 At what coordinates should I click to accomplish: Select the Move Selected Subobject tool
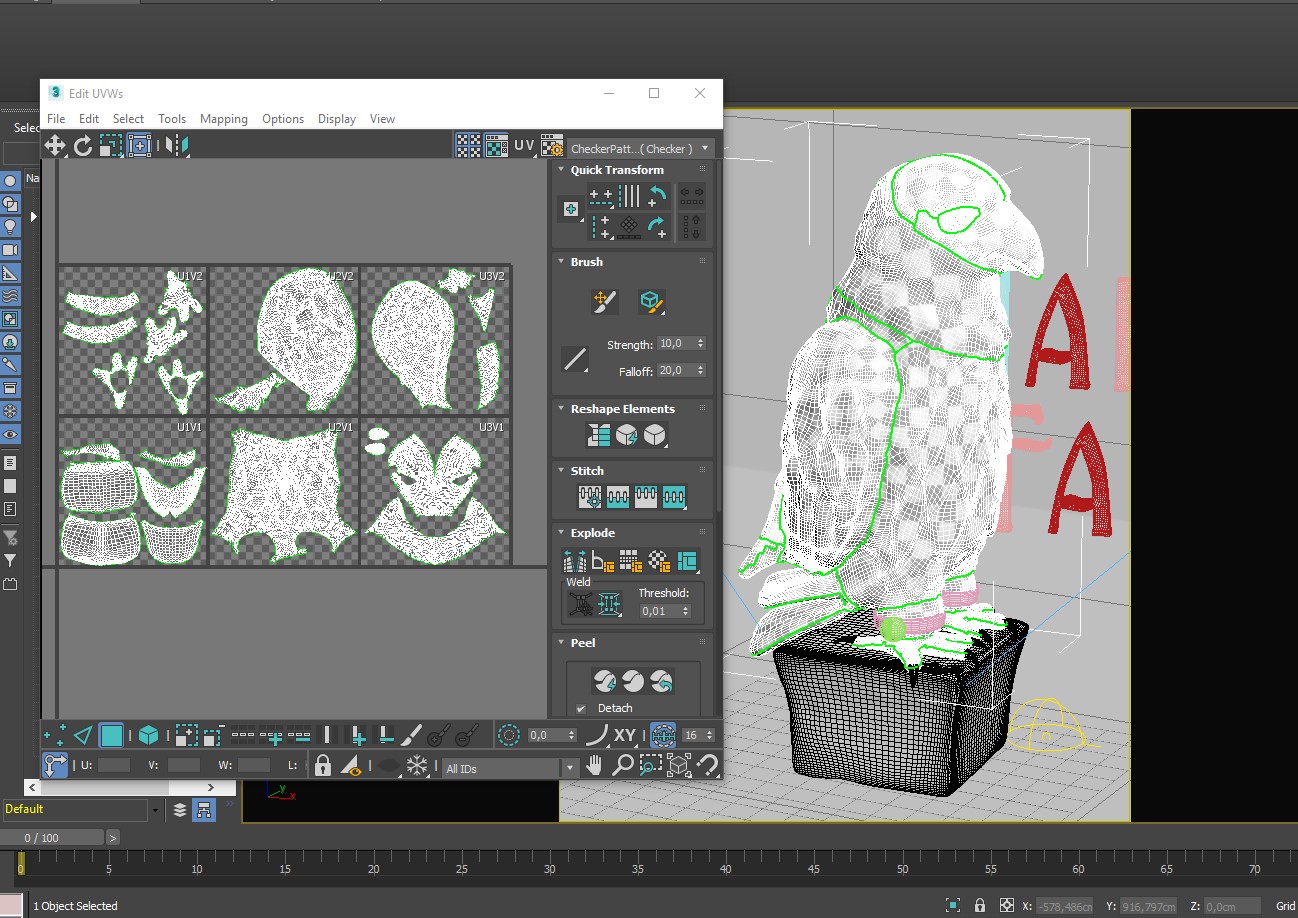coord(54,146)
